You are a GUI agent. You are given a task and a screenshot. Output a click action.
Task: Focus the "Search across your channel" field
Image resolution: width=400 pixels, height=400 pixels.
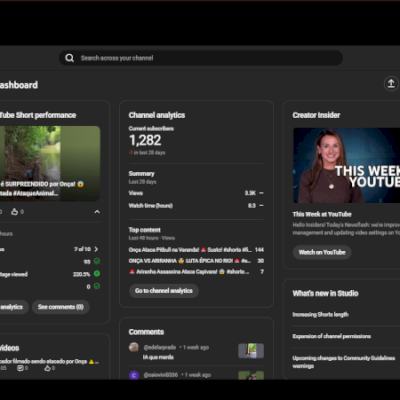(x=201, y=58)
